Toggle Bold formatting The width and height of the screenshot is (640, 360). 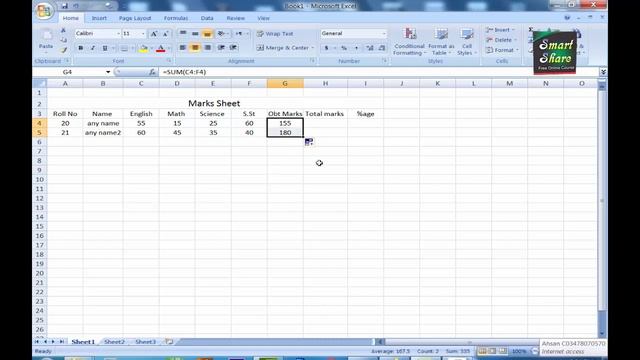coord(80,48)
